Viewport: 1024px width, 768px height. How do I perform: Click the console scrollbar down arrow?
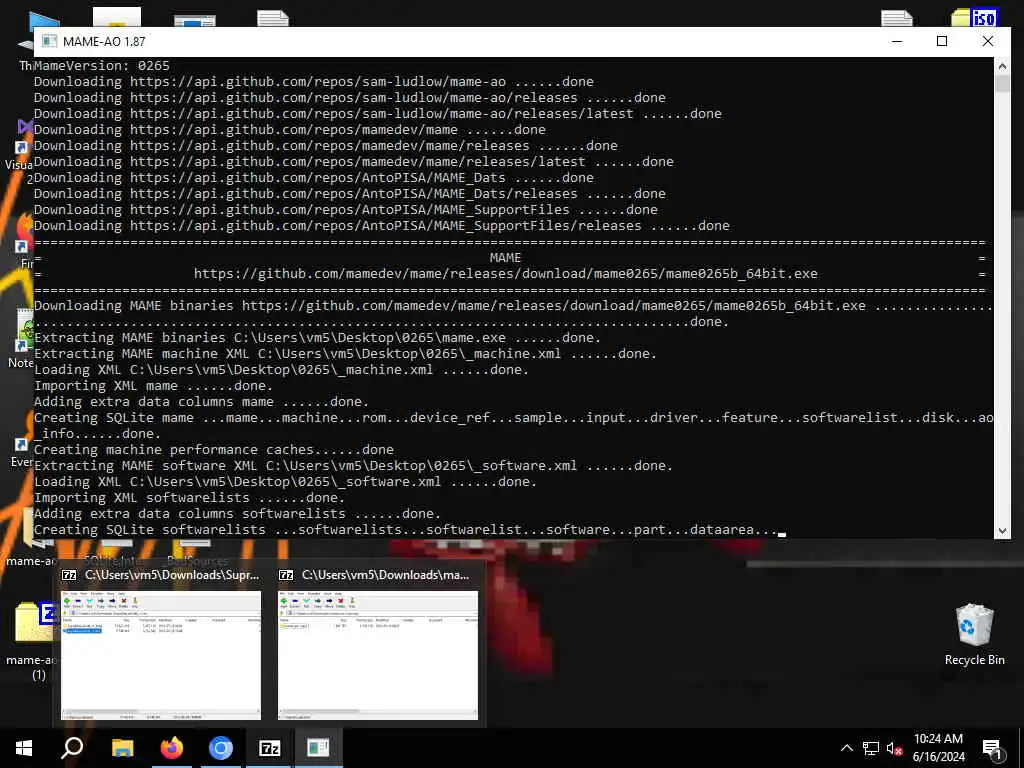[x=1002, y=531]
